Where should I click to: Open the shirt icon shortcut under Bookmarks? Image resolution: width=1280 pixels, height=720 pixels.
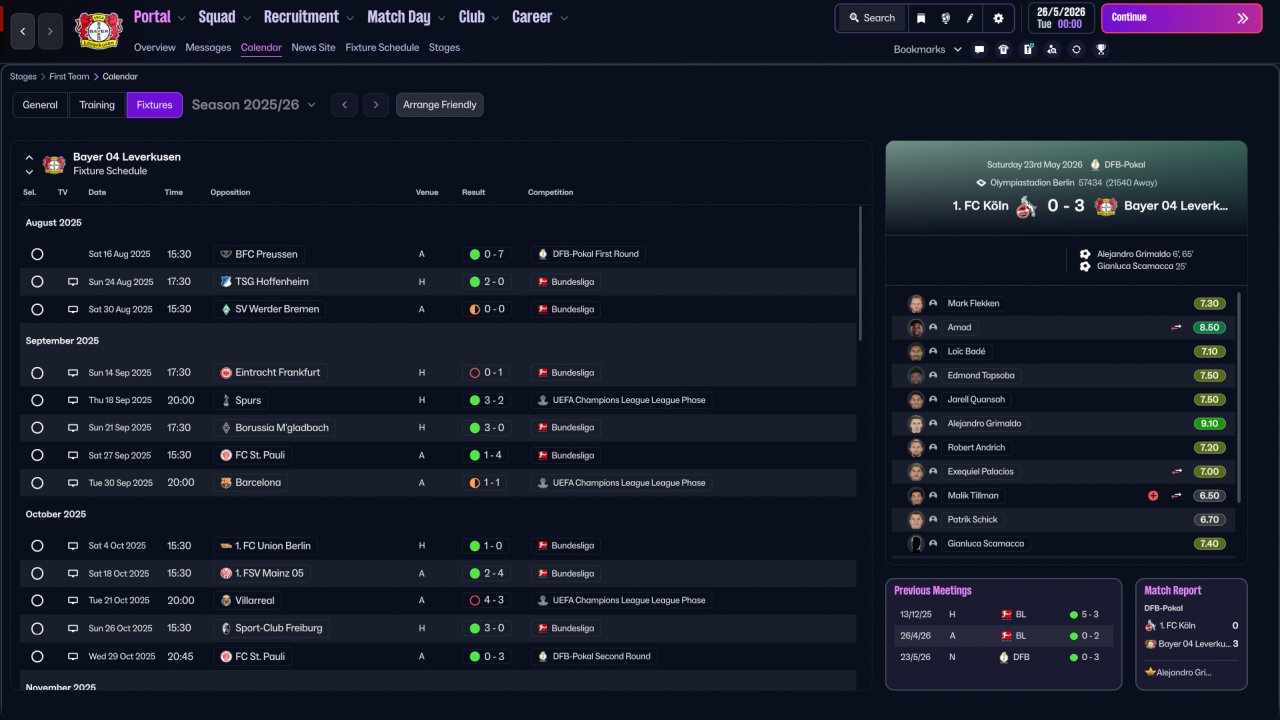1003,49
